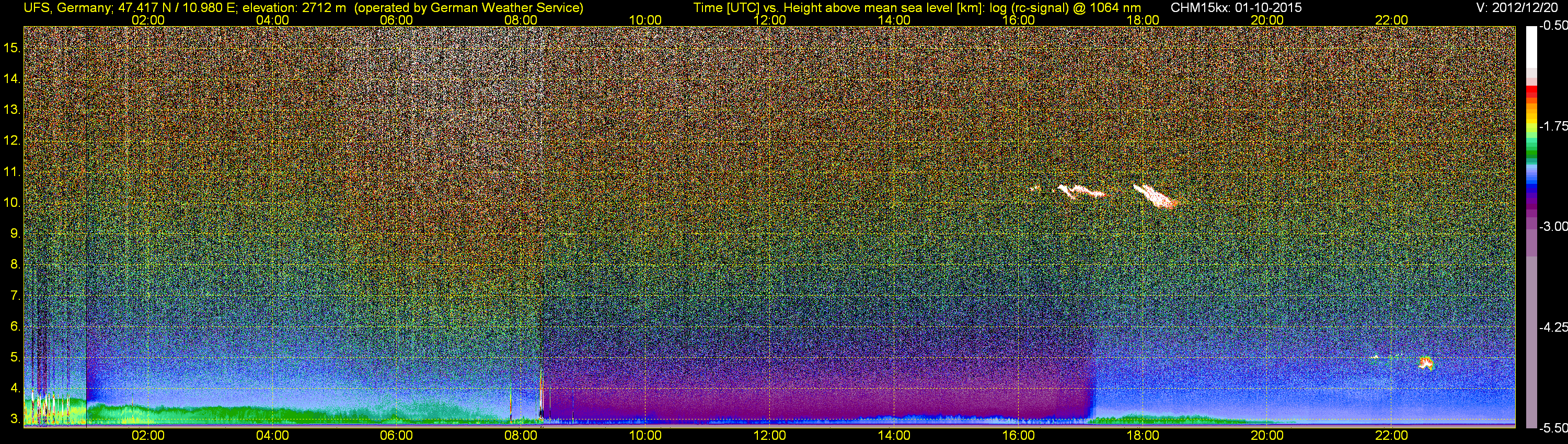Click the 5 km height axis label
1568x444 pixels.
coord(15,357)
